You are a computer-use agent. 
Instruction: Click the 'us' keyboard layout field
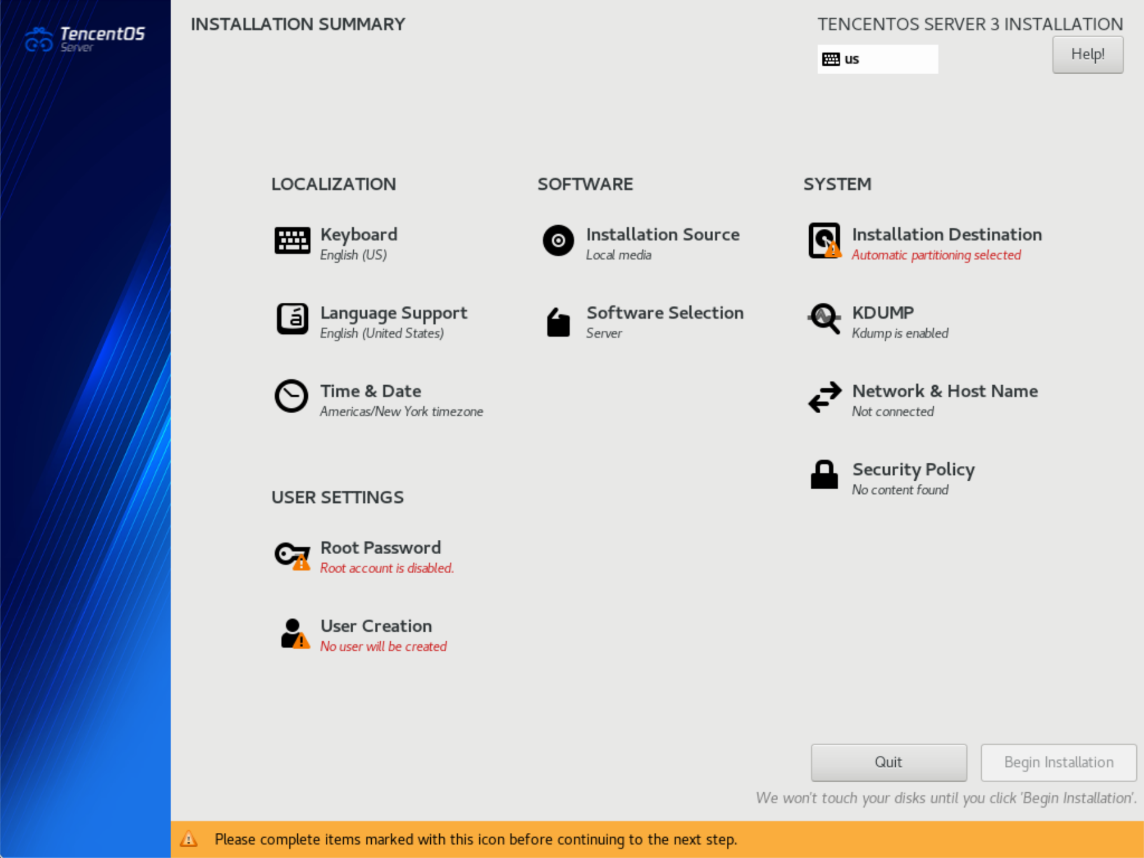(x=878, y=59)
